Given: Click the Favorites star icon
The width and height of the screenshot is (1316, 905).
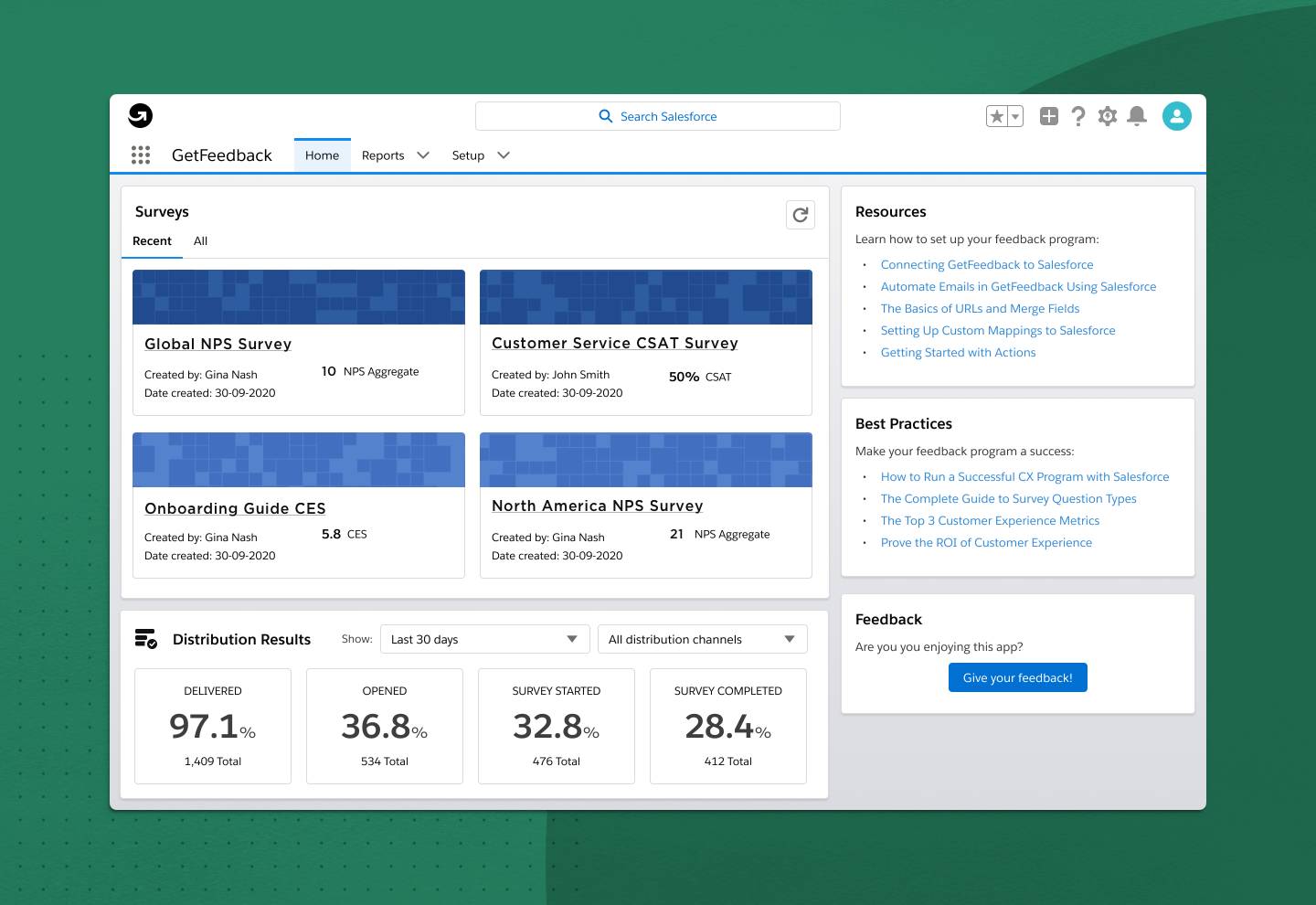Looking at the screenshot, I should pos(997,116).
